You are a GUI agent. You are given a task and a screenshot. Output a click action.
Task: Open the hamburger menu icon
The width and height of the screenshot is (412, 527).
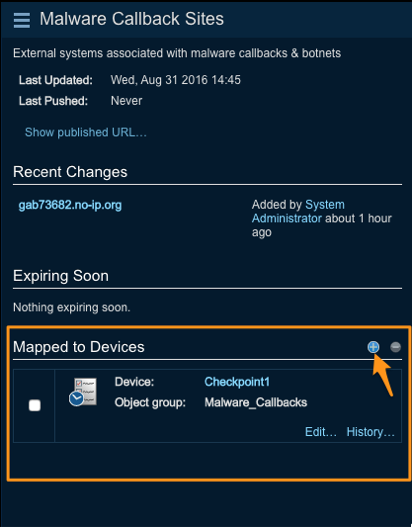(x=22, y=20)
